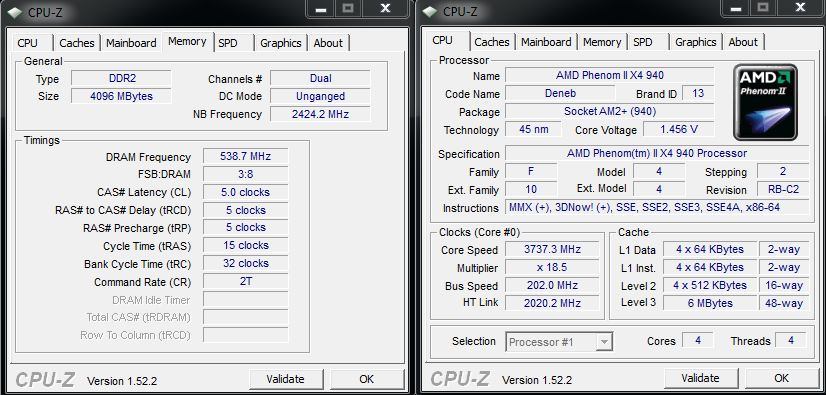
Task: Click the RB-C2 revision value
Action: (x=783, y=190)
